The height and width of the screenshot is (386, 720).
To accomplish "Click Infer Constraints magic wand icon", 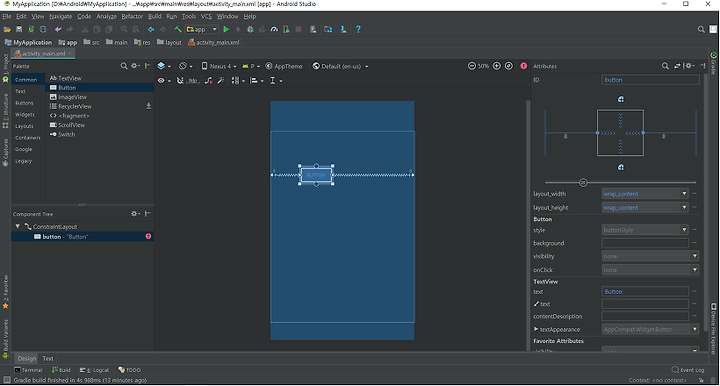I will 221,81.
